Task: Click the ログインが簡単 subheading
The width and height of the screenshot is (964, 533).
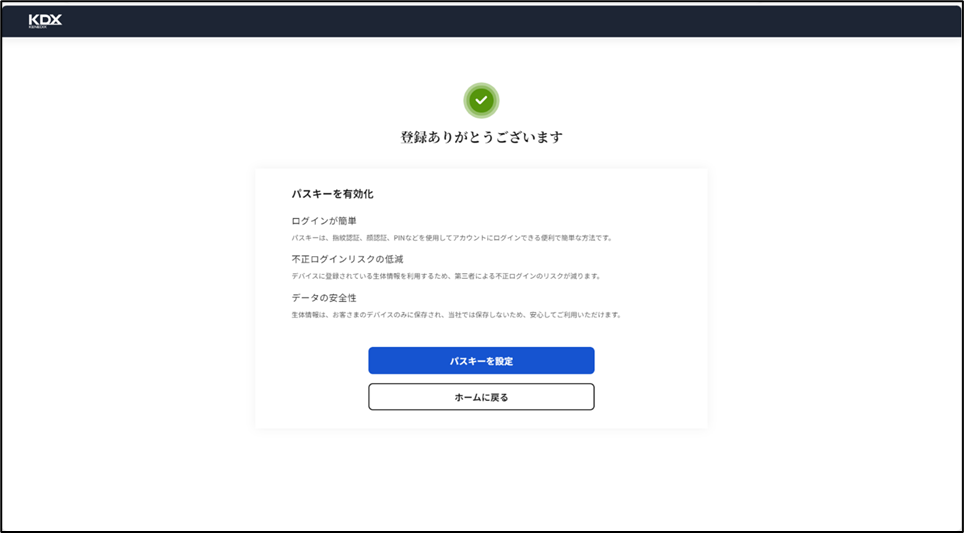Action: (324, 221)
